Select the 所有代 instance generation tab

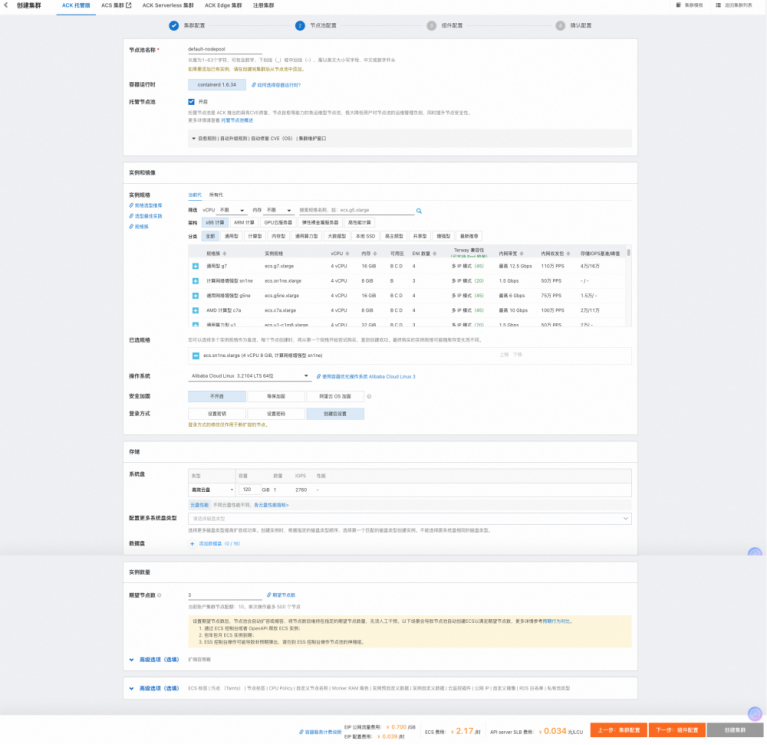coord(216,195)
